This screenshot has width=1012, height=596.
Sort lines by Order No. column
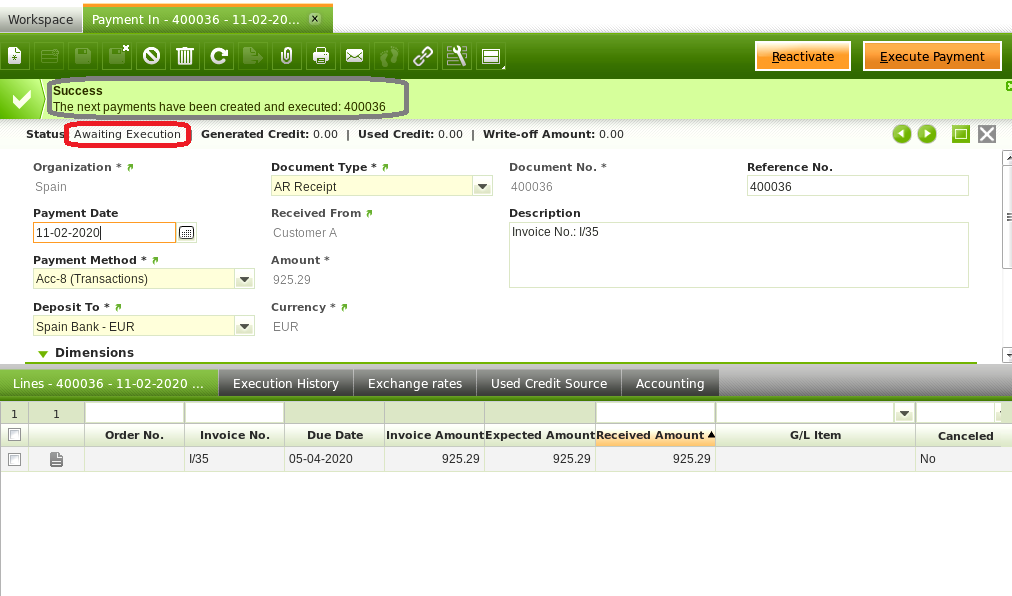pos(134,435)
